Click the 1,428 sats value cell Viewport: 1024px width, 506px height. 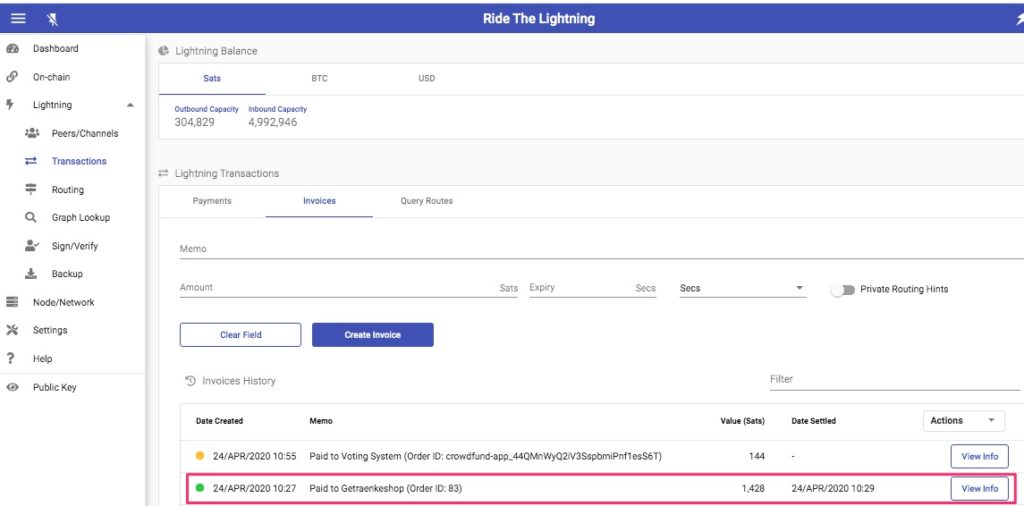point(753,488)
